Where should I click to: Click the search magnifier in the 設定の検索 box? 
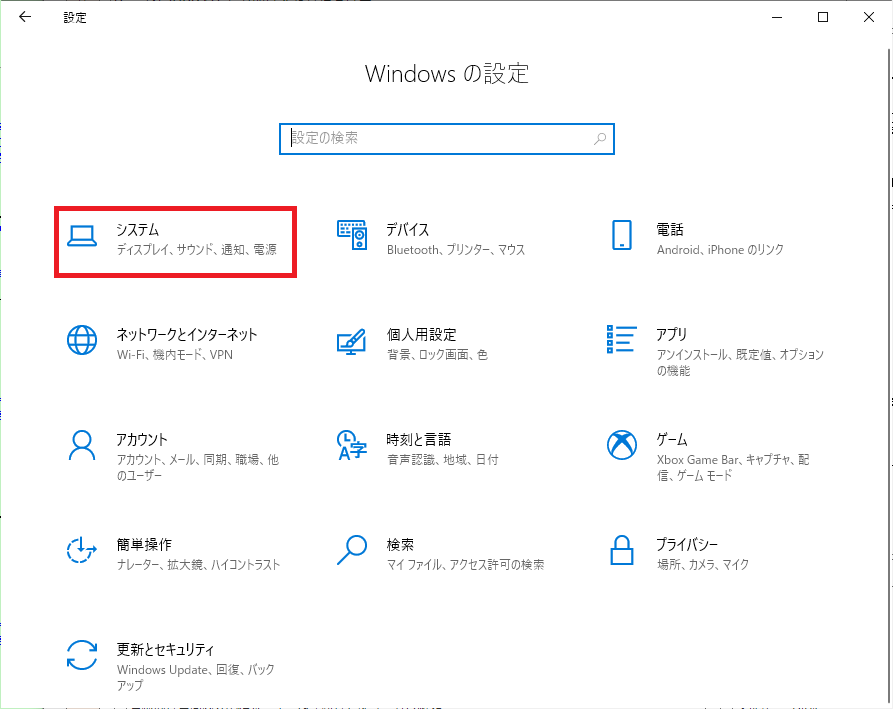click(x=600, y=138)
